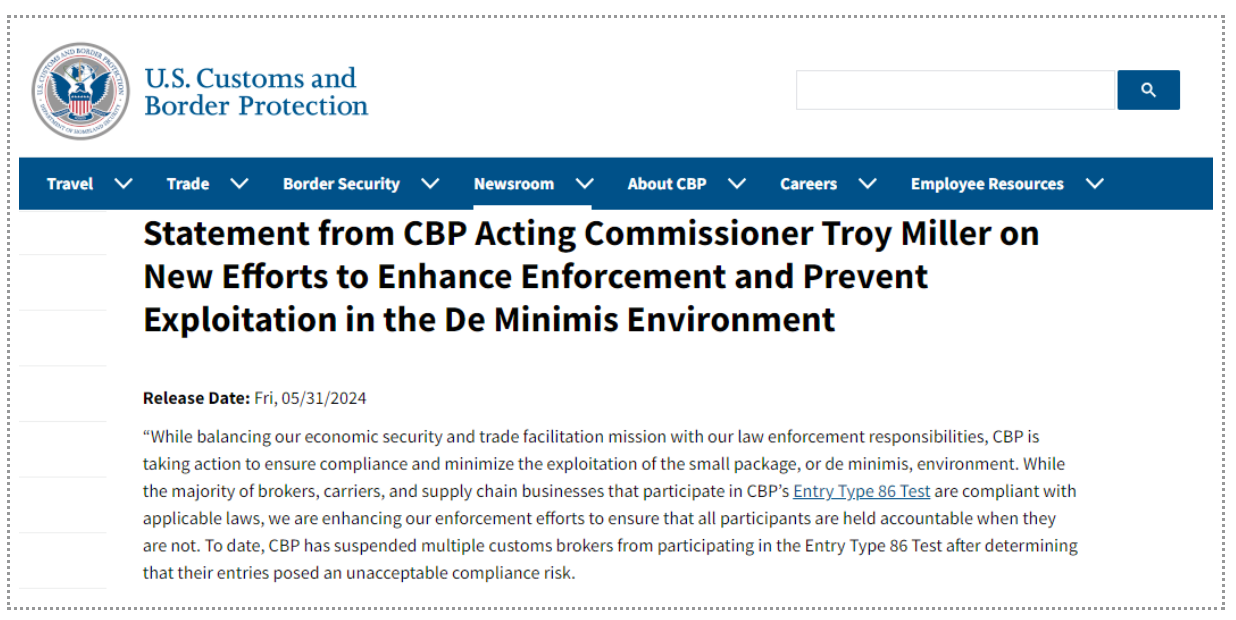Open the About CBP menu item
The width and height of the screenshot is (1236, 620).
[x=667, y=184]
